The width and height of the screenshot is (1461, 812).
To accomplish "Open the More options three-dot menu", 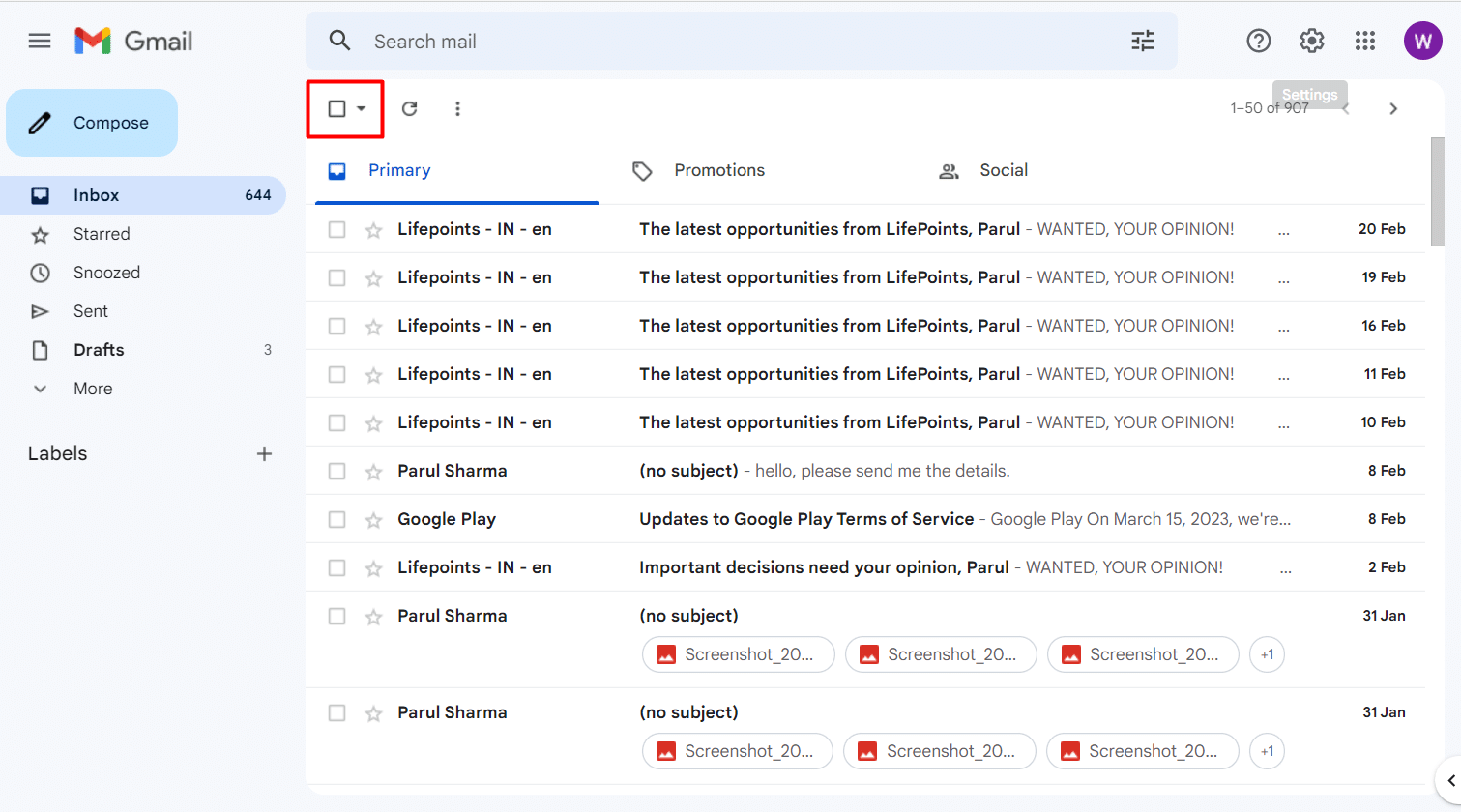I will point(457,108).
